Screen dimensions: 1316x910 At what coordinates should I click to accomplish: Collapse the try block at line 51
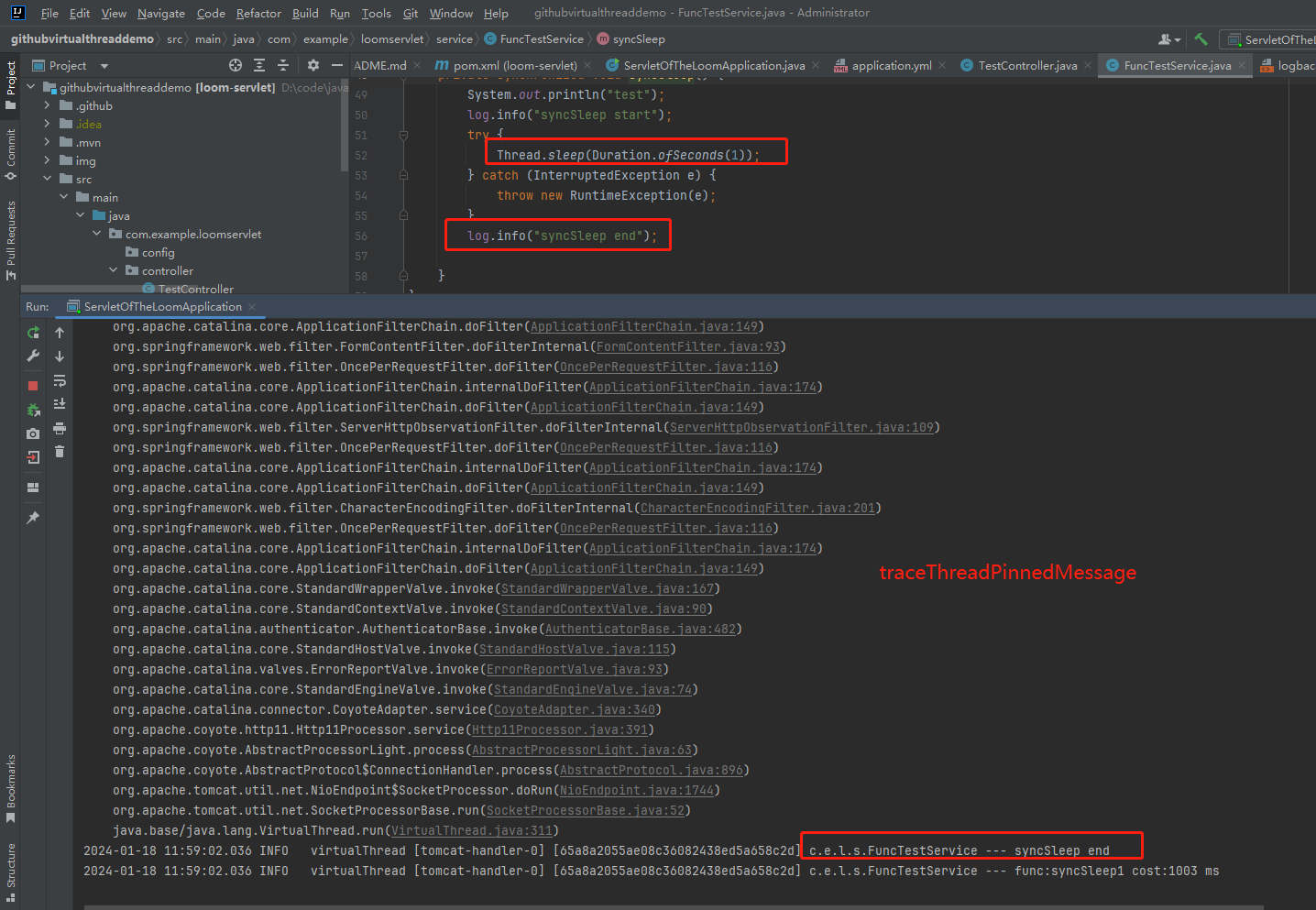(x=402, y=135)
